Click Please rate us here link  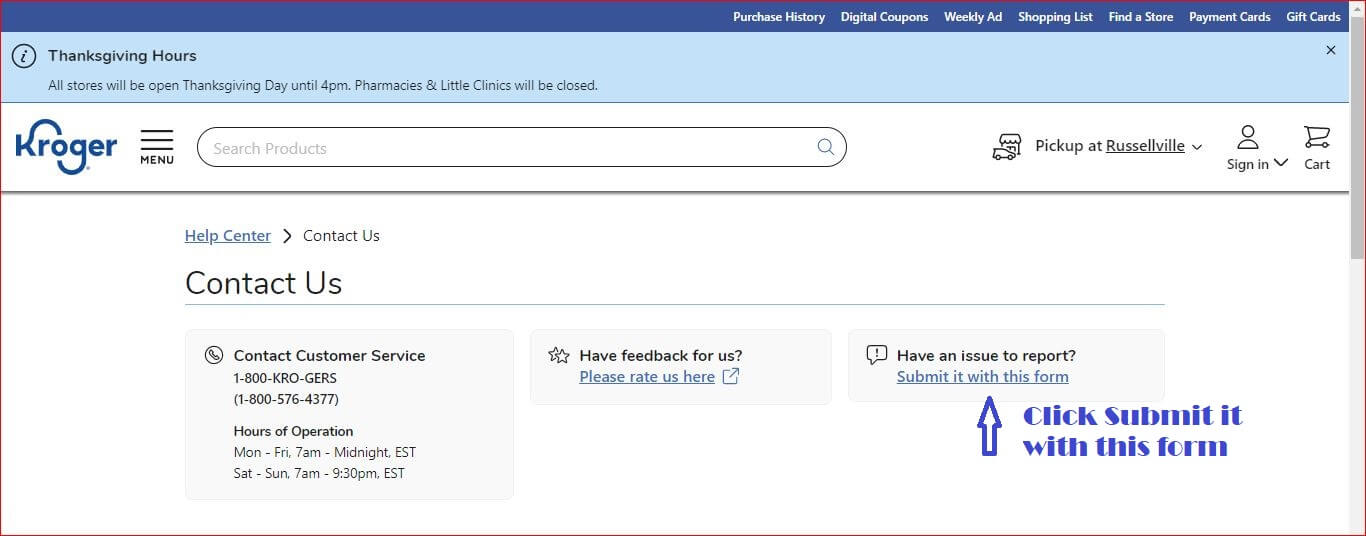[647, 377]
